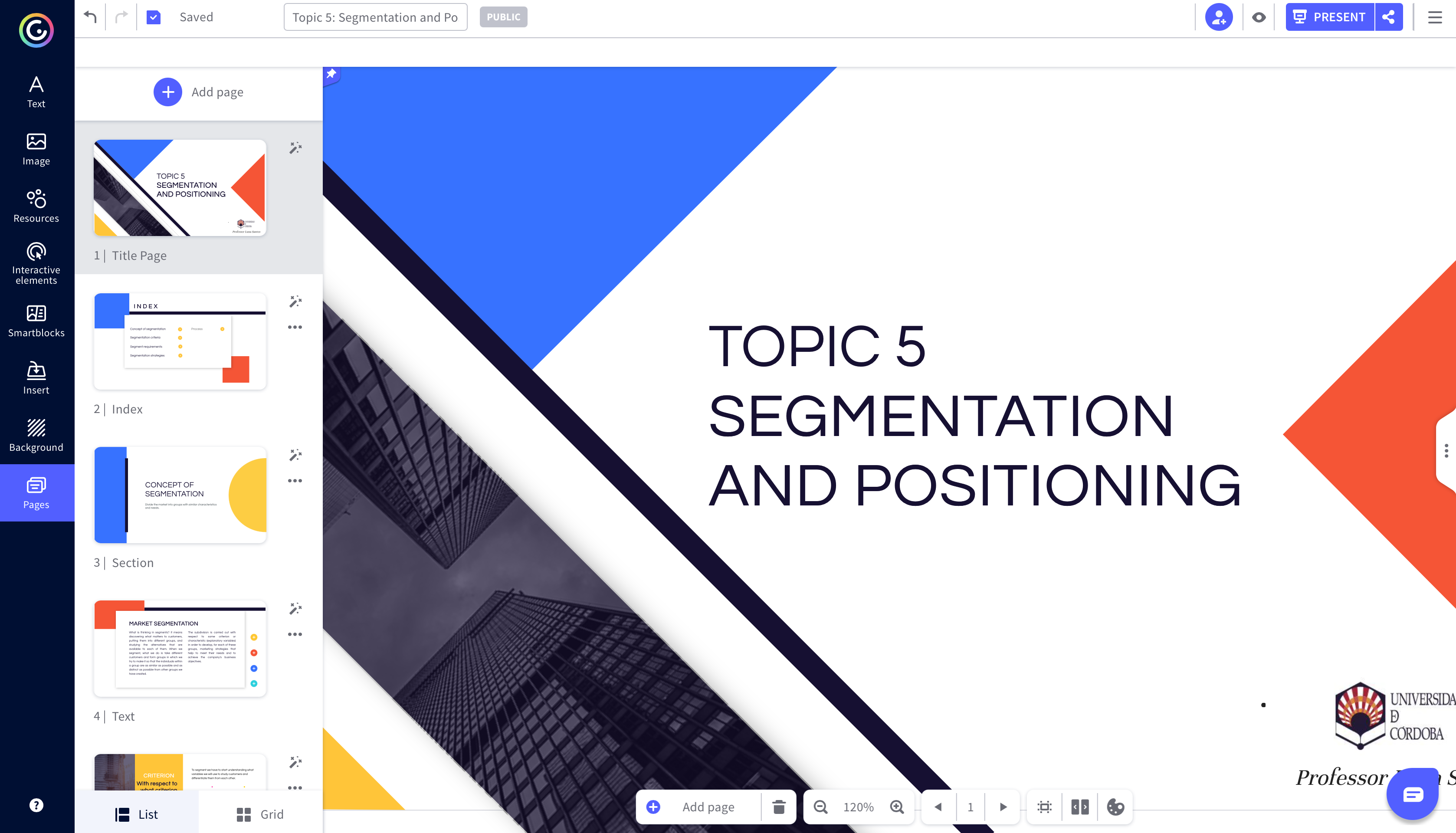Toggle the PUBLIC visibility badge
The height and width of the screenshot is (833, 1456).
(503, 17)
